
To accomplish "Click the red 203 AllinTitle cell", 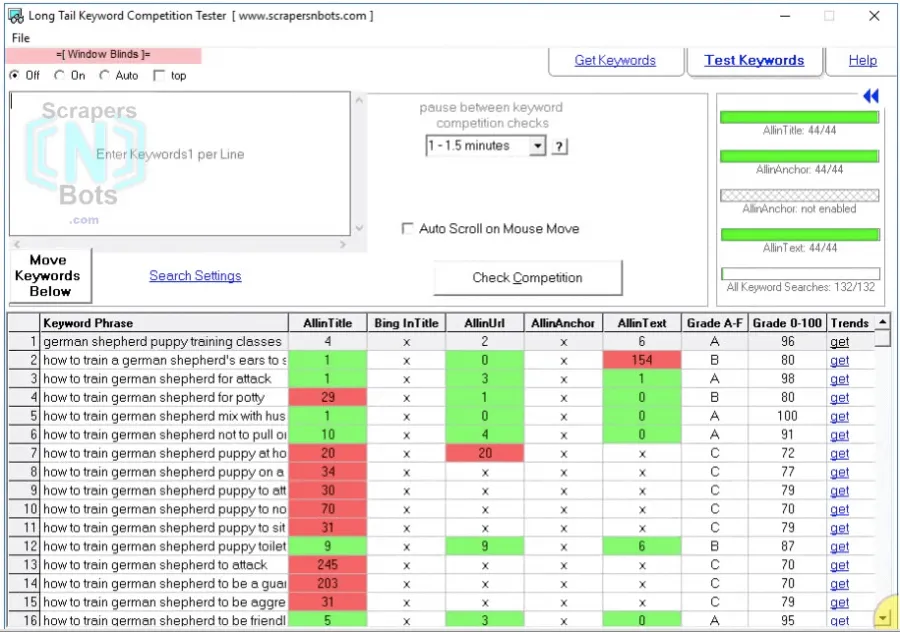I will [328, 584].
